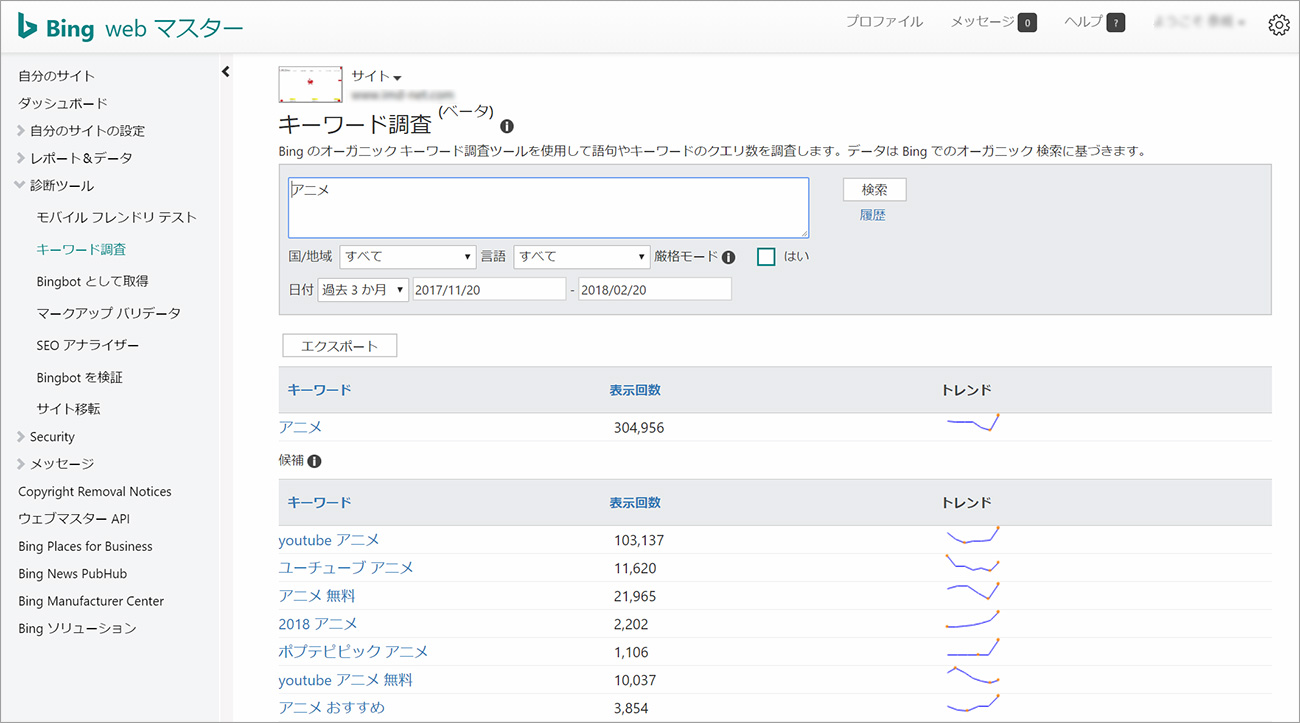Sort the 候補 table by キーワード

point(319,502)
